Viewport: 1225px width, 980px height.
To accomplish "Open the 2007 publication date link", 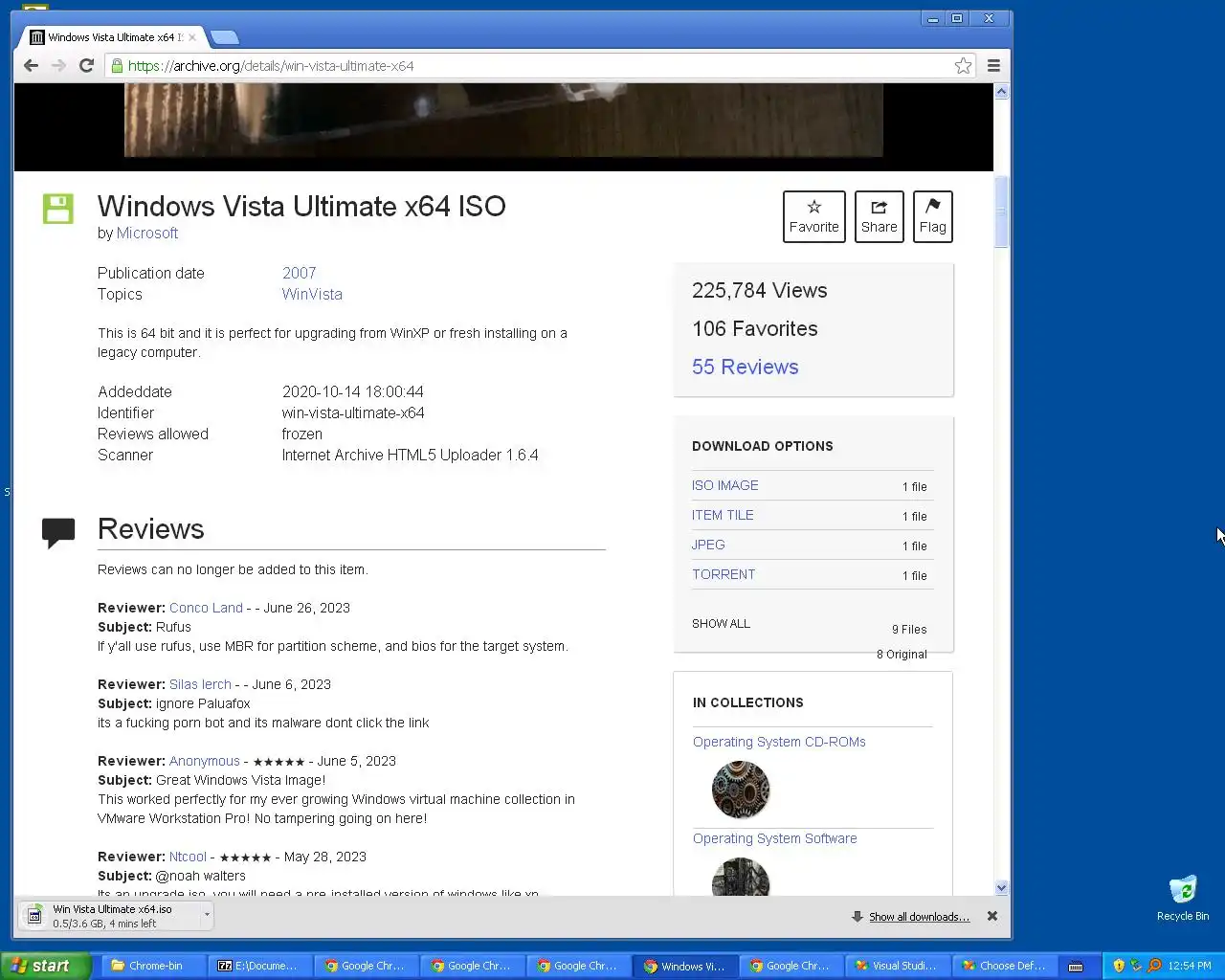I will [x=299, y=273].
